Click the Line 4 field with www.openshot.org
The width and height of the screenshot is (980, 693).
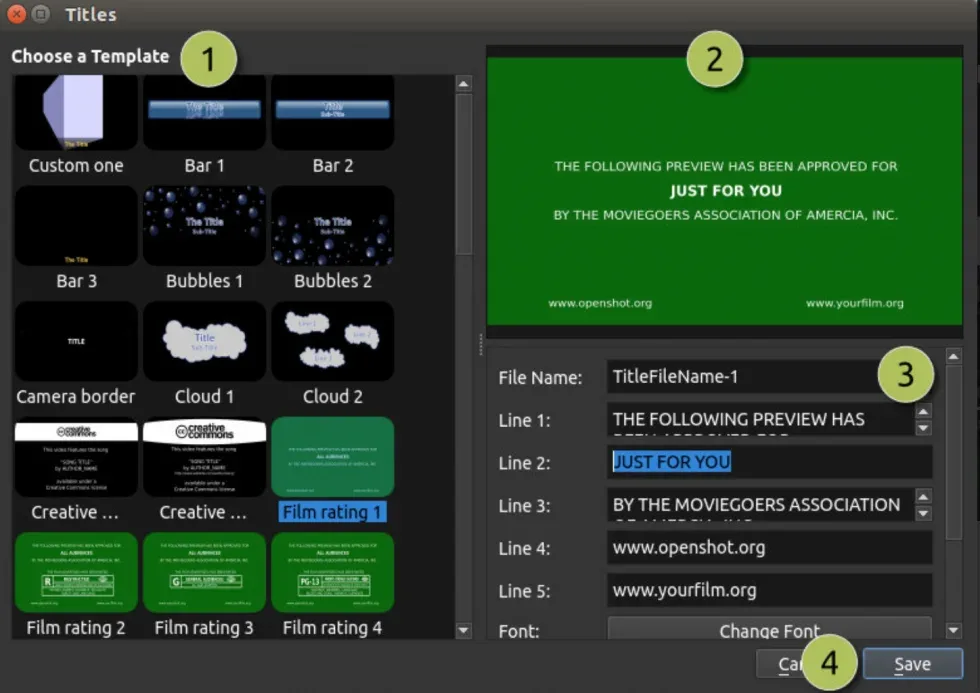[769, 547]
